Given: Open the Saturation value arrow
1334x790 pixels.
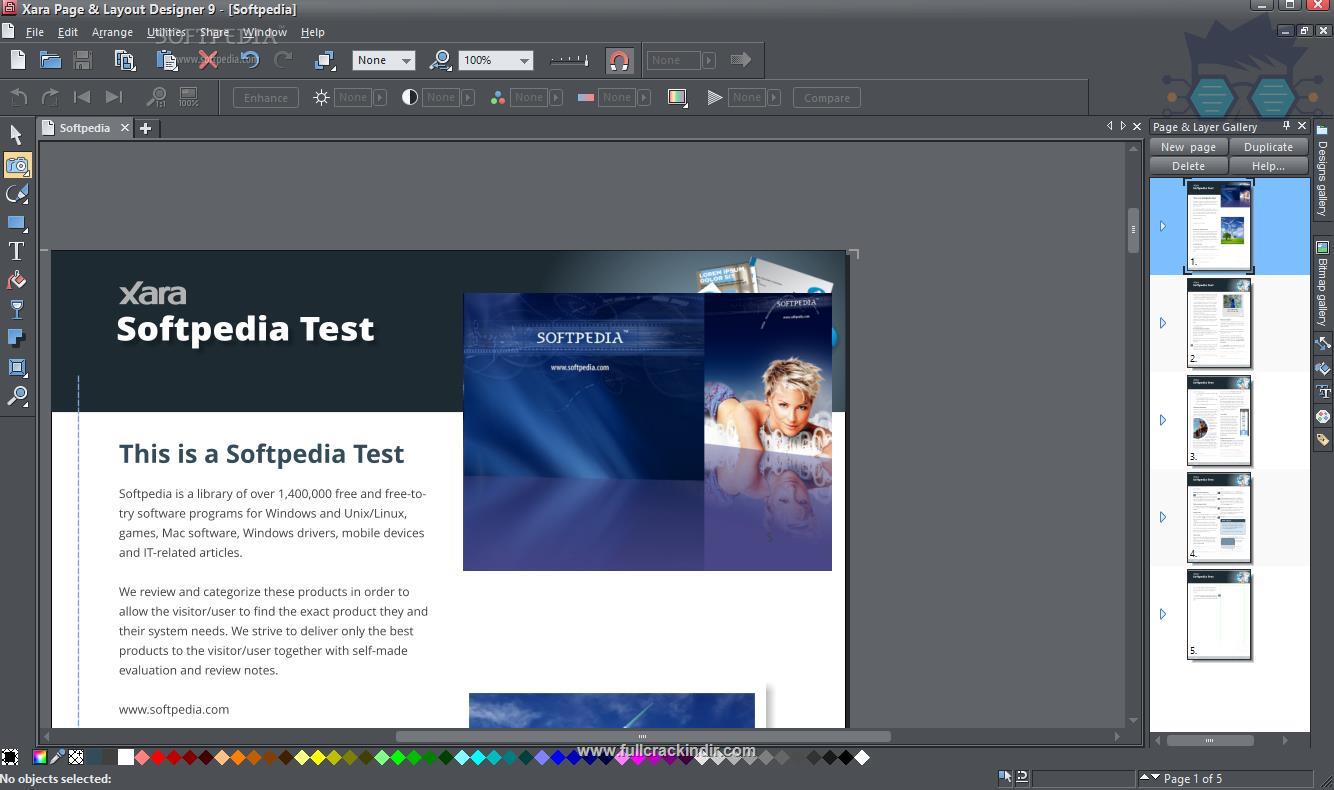Looking at the screenshot, I should 556,97.
